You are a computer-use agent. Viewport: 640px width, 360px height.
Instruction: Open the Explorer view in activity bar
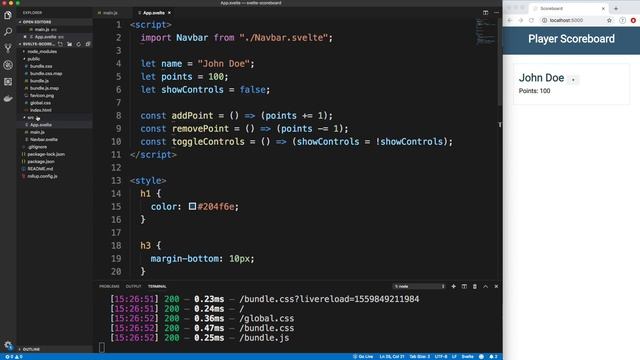tap(8, 16)
